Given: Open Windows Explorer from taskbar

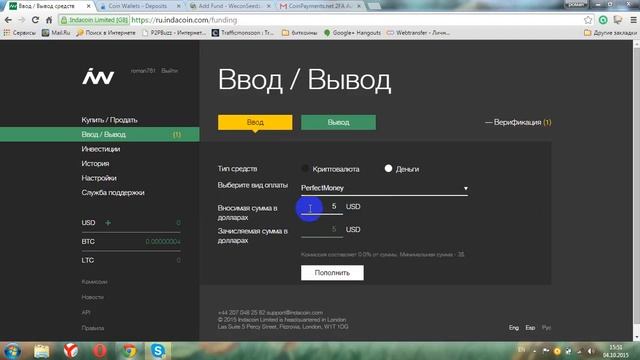Looking at the screenshot, I should (42, 351).
